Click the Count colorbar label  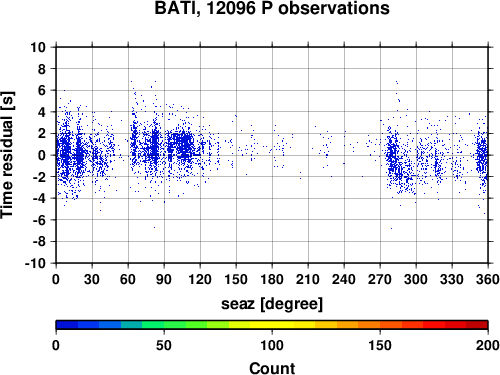tap(272, 368)
